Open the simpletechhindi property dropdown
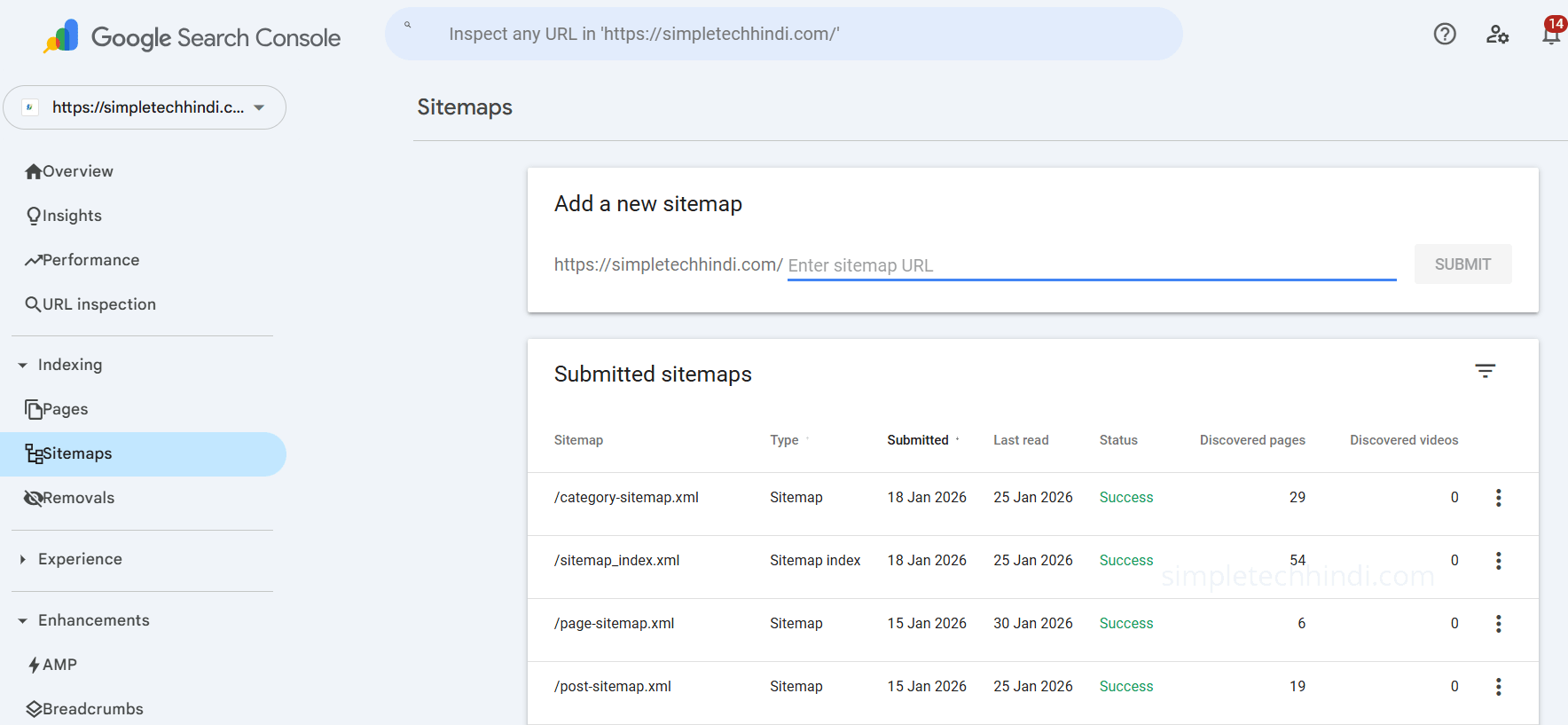The width and height of the screenshot is (1568, 725). point(145,107)
